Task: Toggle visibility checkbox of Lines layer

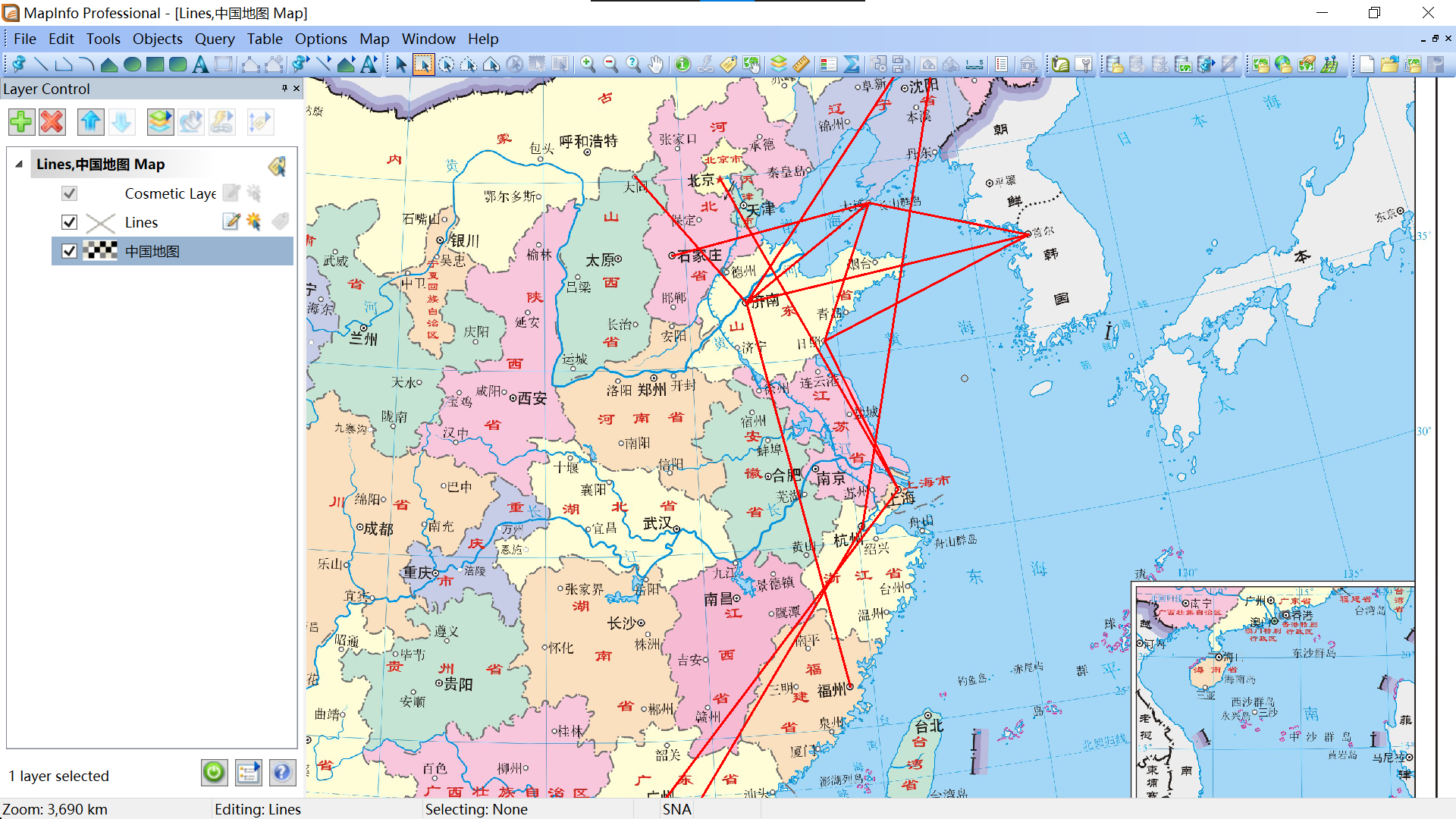Action: coord(69,222)
